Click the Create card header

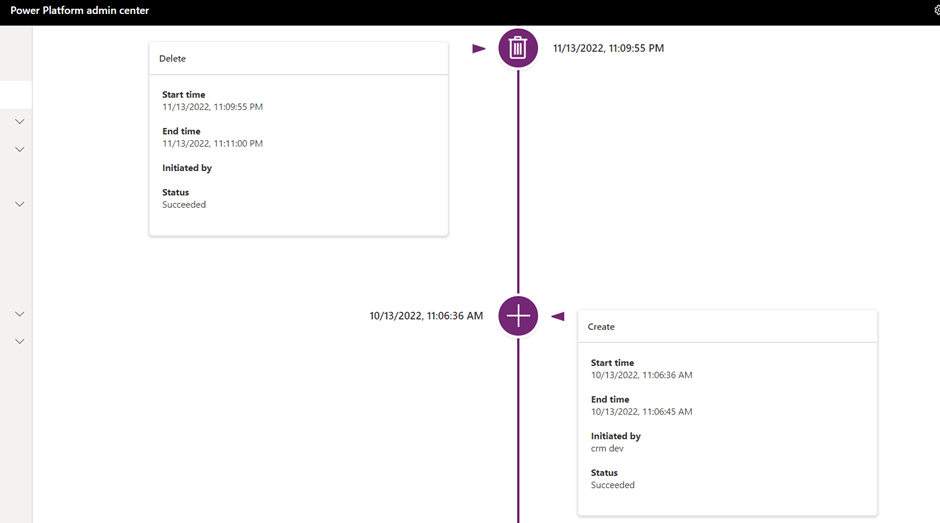coord(601,327)
